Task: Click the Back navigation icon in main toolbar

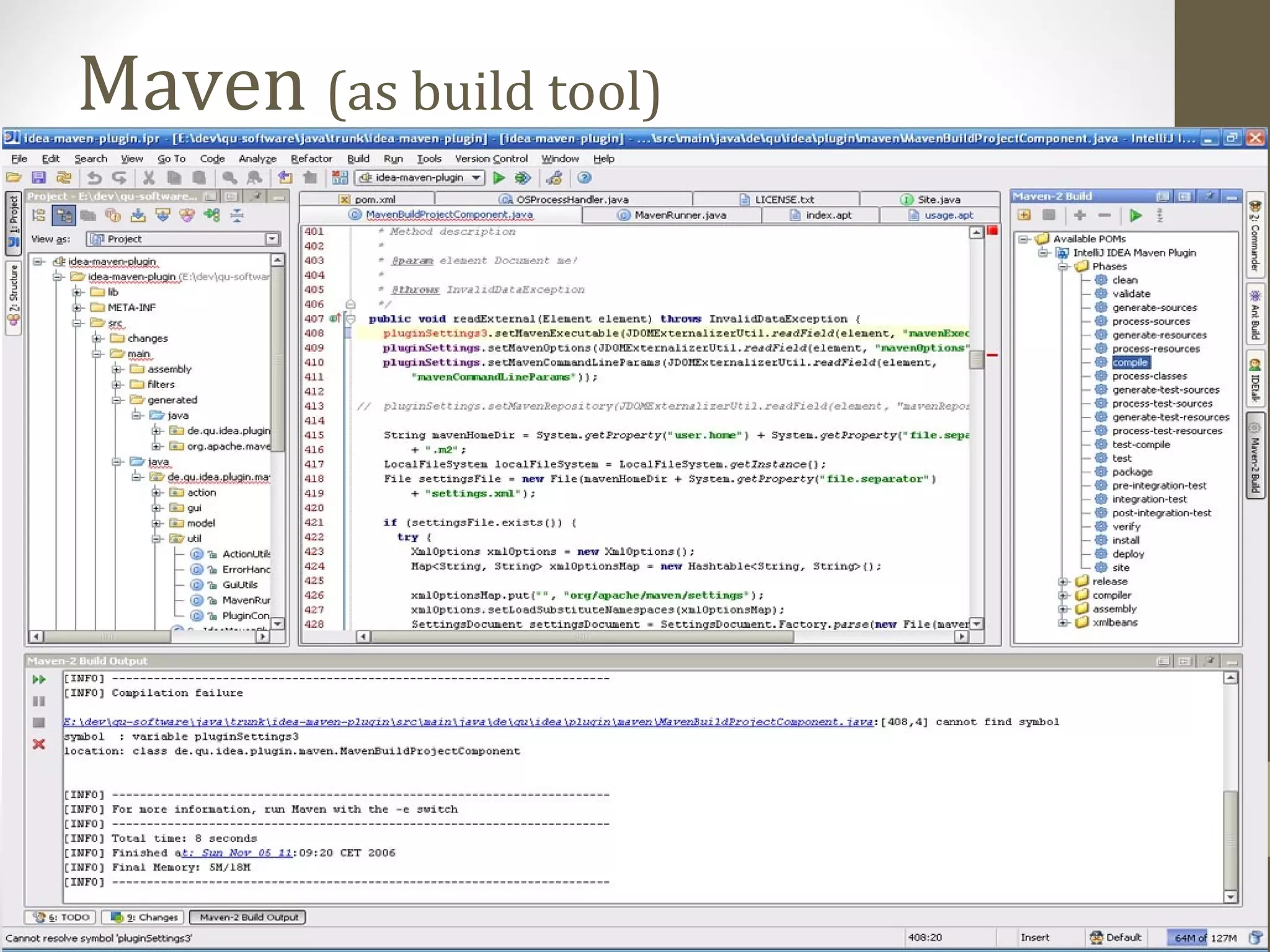Action: 285,178
